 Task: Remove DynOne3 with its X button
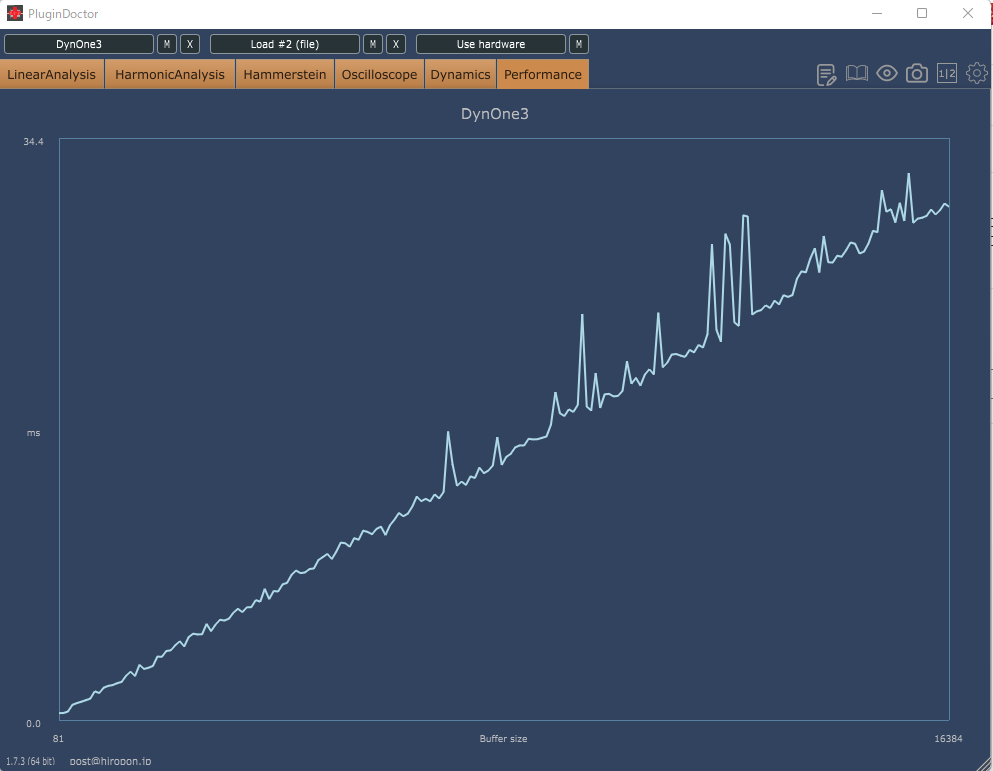click(x=190, y=44)
